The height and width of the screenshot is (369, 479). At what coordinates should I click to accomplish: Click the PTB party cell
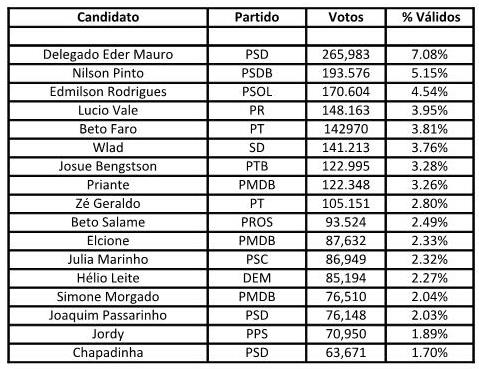pyautogui.click(x=257, y=167)
